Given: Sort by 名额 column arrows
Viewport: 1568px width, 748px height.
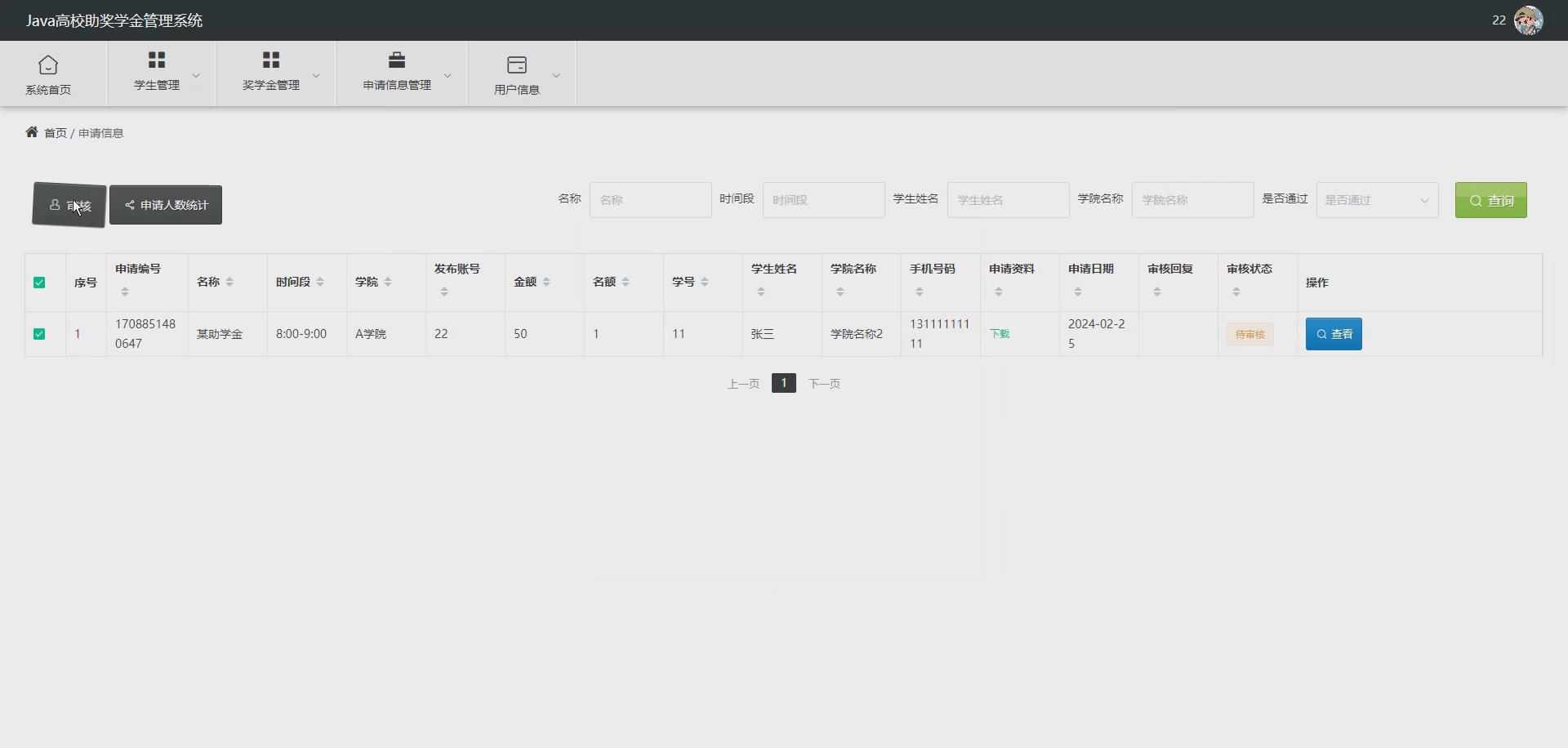Looking at the screenshot, I should (x=626, y=282).
